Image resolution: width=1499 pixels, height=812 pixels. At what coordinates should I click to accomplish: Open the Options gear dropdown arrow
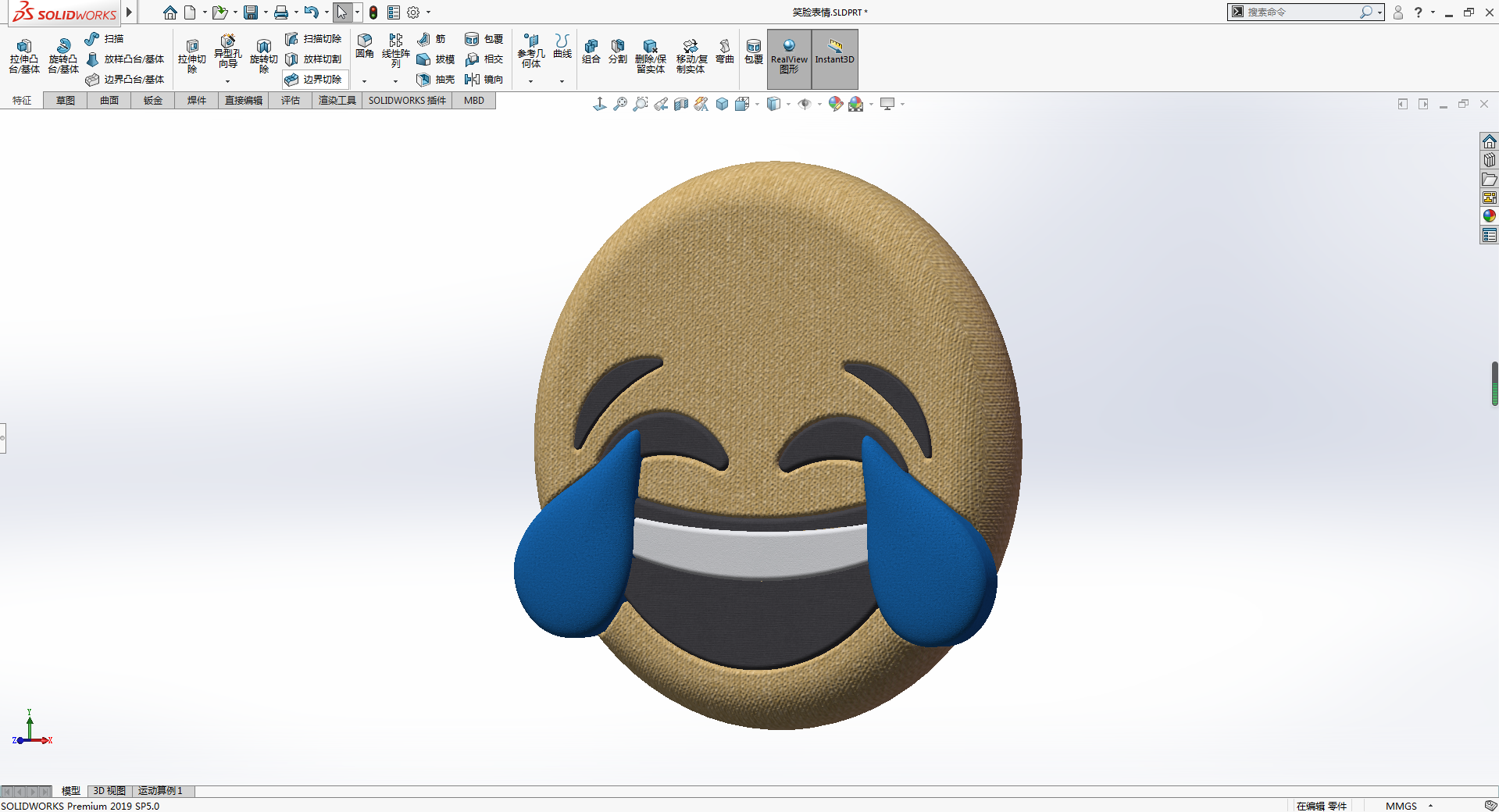click(428, 12)
